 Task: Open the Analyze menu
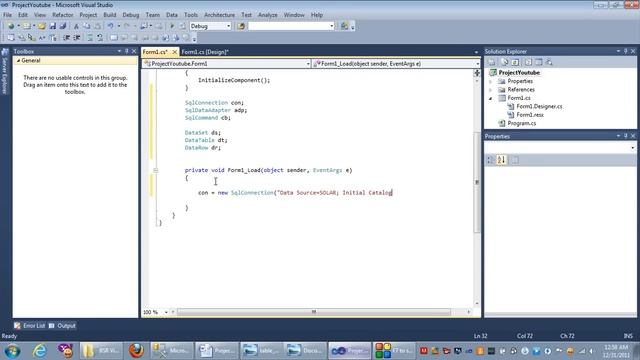[x=267, y=15]
